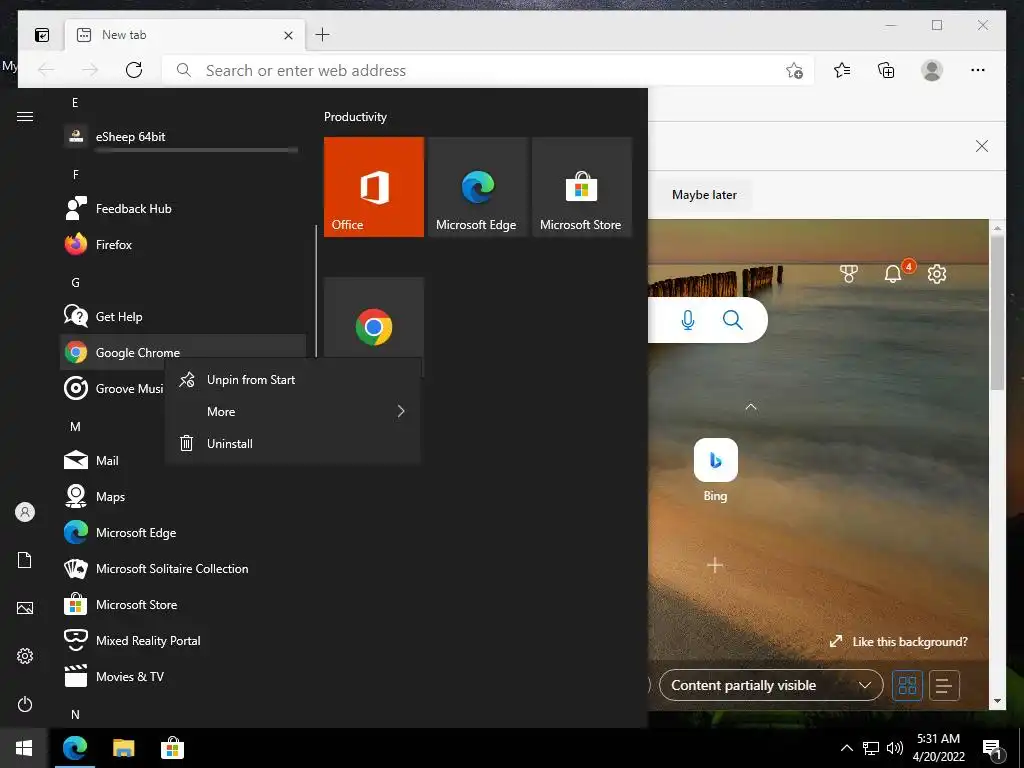Viewport: 1024px width, 768px height.
Task: Jump to letter M app group header
Action: (76, 426)
